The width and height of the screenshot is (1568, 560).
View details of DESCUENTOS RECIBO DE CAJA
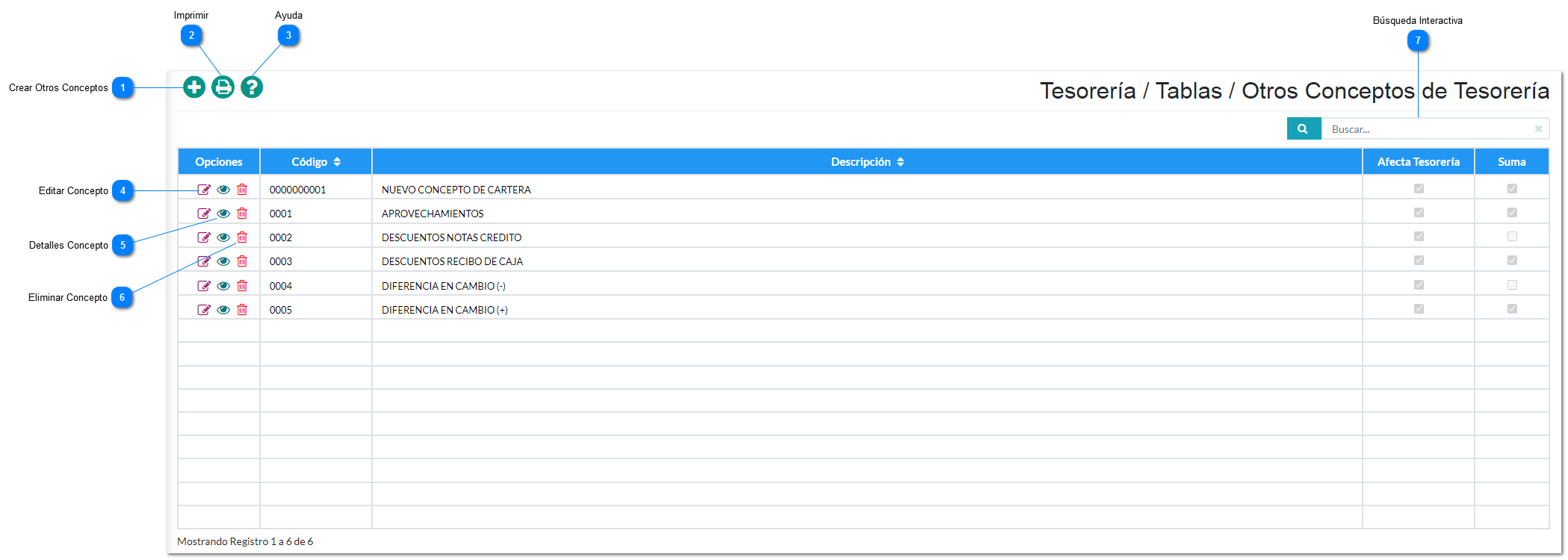223,261
